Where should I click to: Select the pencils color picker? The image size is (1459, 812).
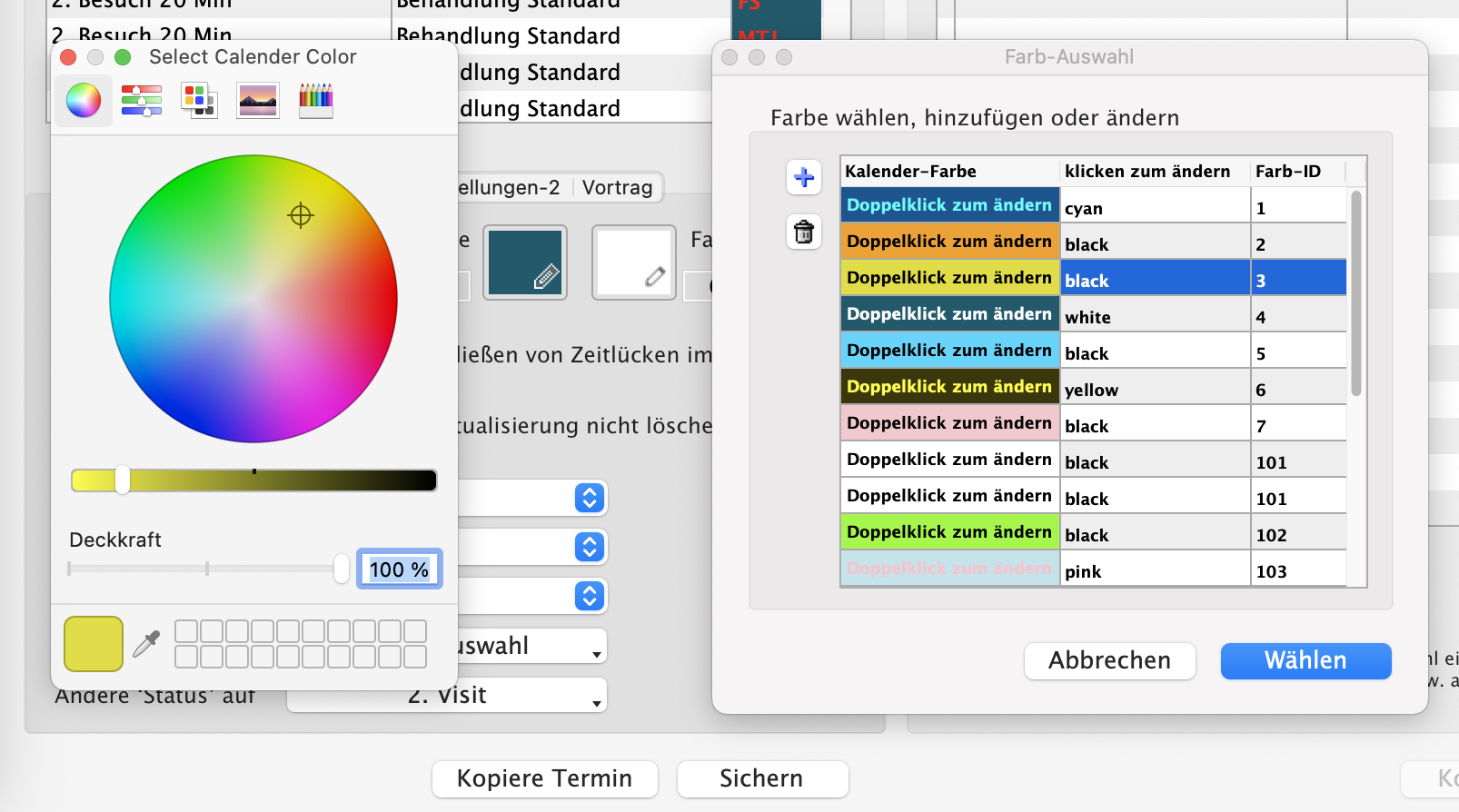pyautogui.click(x=315, y=100)
